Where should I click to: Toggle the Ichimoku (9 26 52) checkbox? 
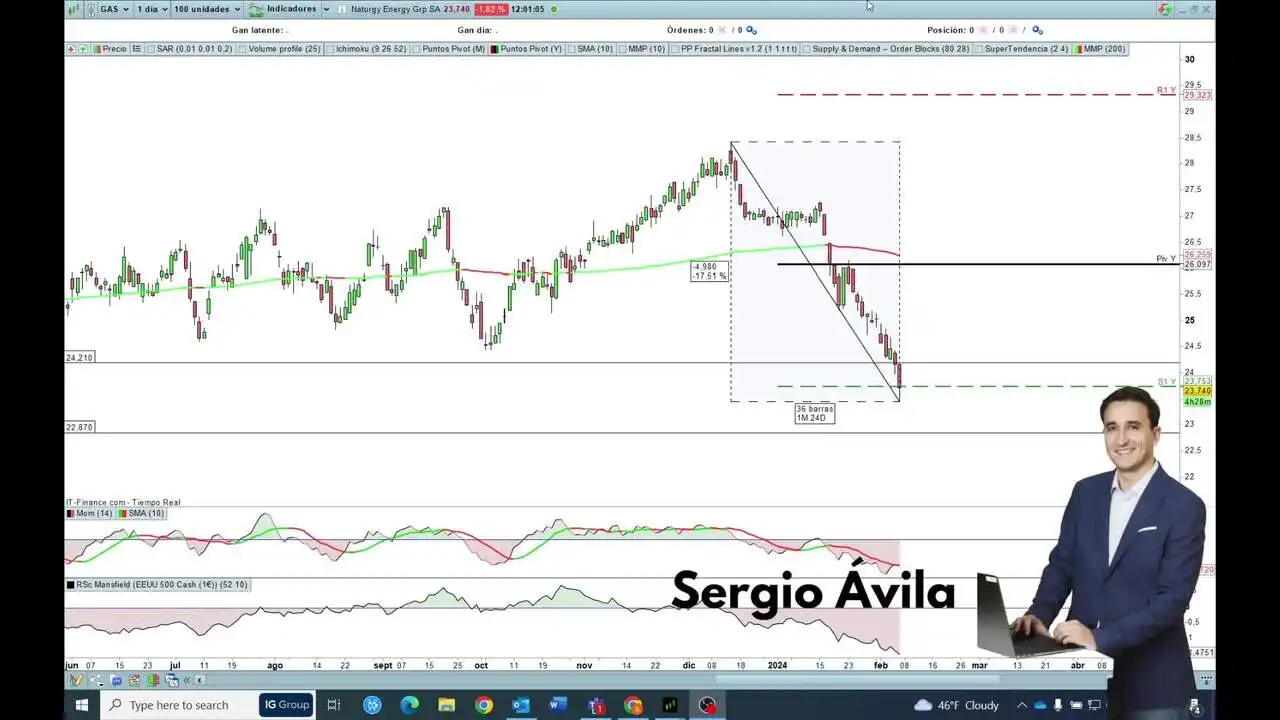(x=331, y=48)
